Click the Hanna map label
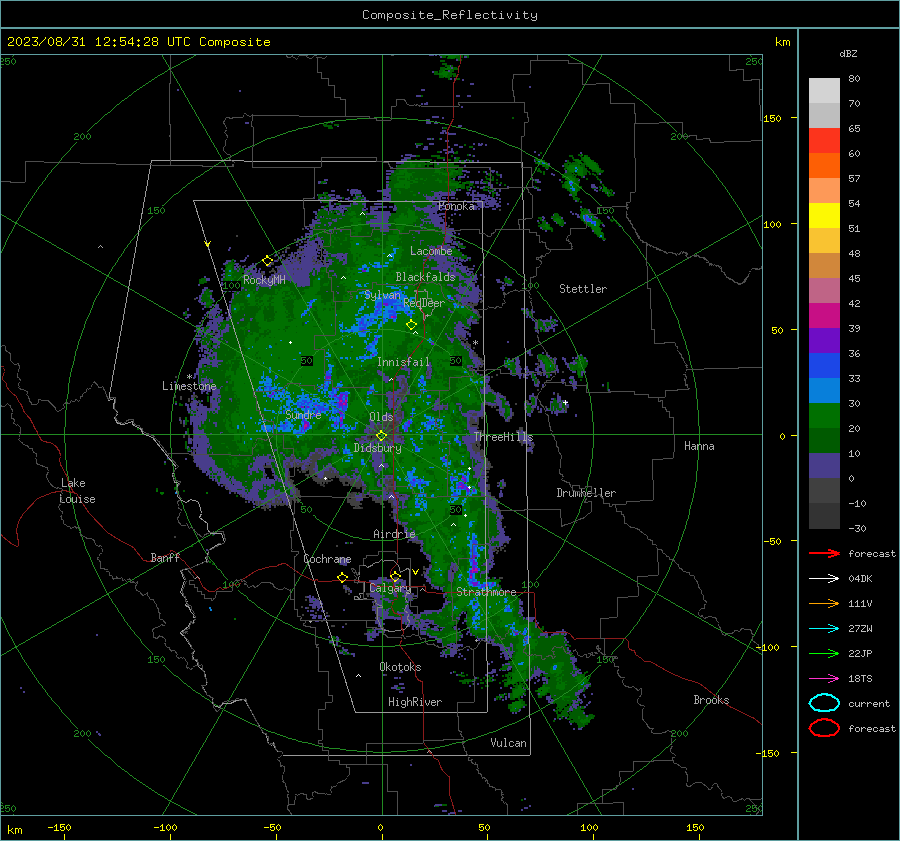 click(x=699, y=446)
